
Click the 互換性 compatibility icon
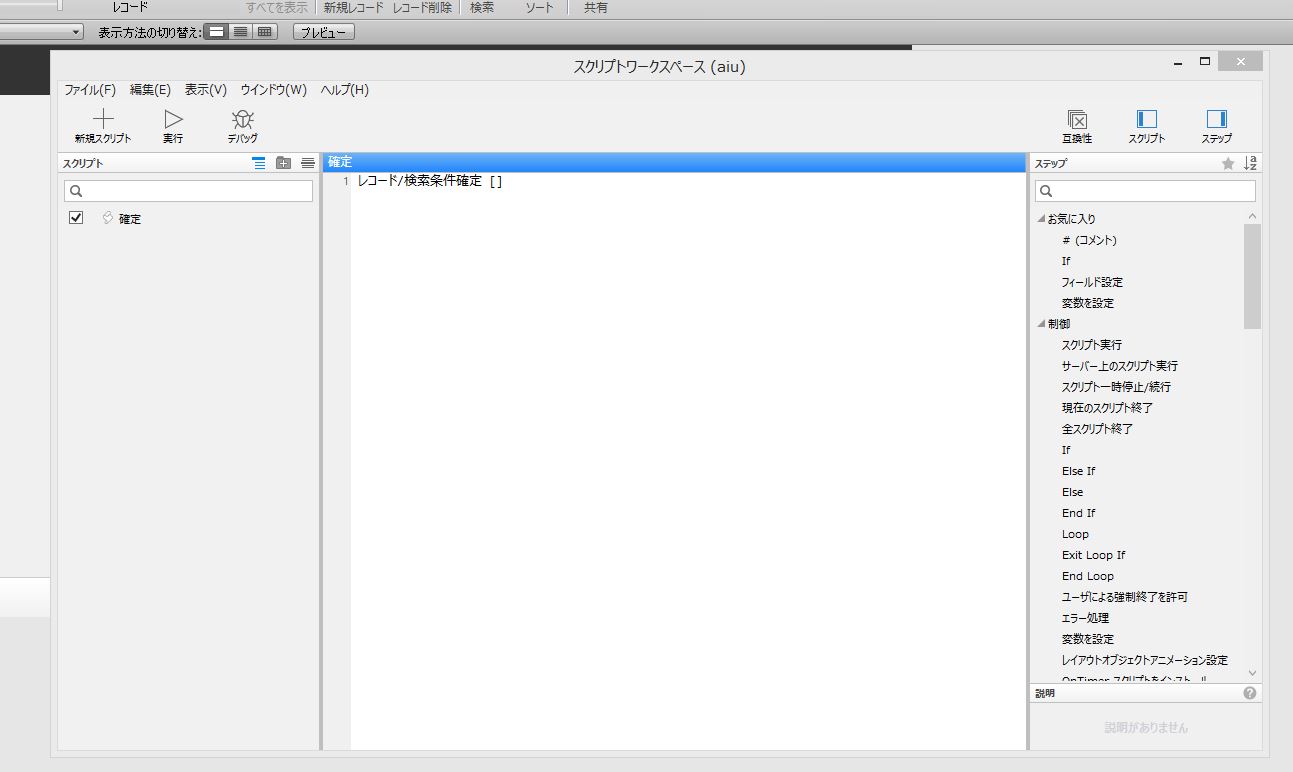pyautogui.click(x=1077, y=119)
